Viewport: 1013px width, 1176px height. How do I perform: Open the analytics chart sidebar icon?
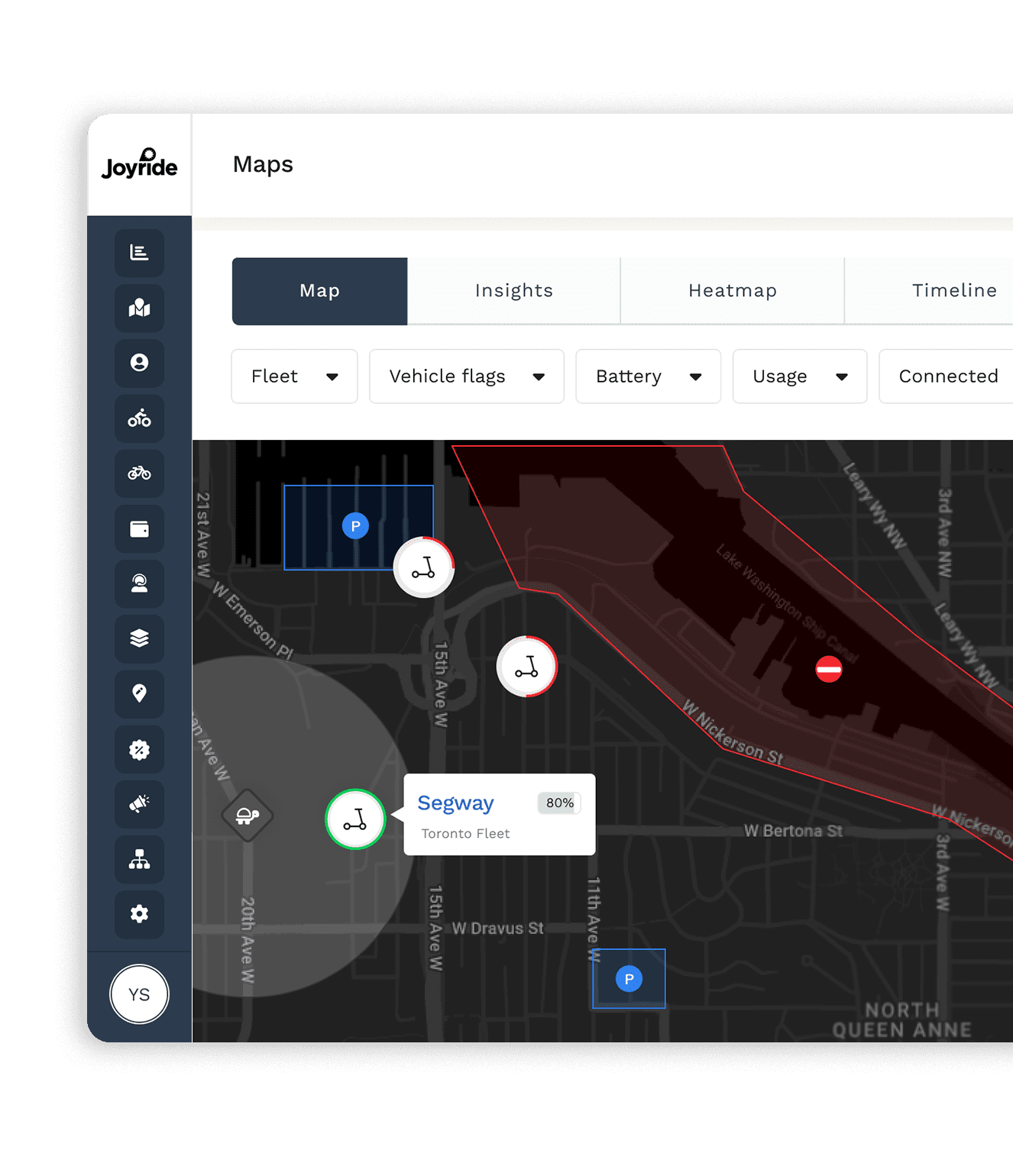coord(139,253)
